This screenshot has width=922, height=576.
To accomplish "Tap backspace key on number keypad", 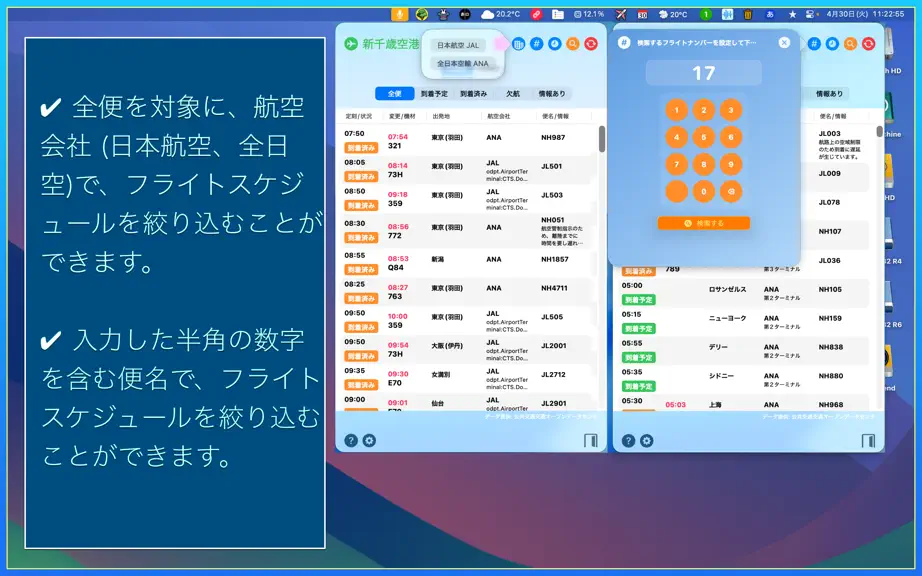I will [x=731, y=191].
